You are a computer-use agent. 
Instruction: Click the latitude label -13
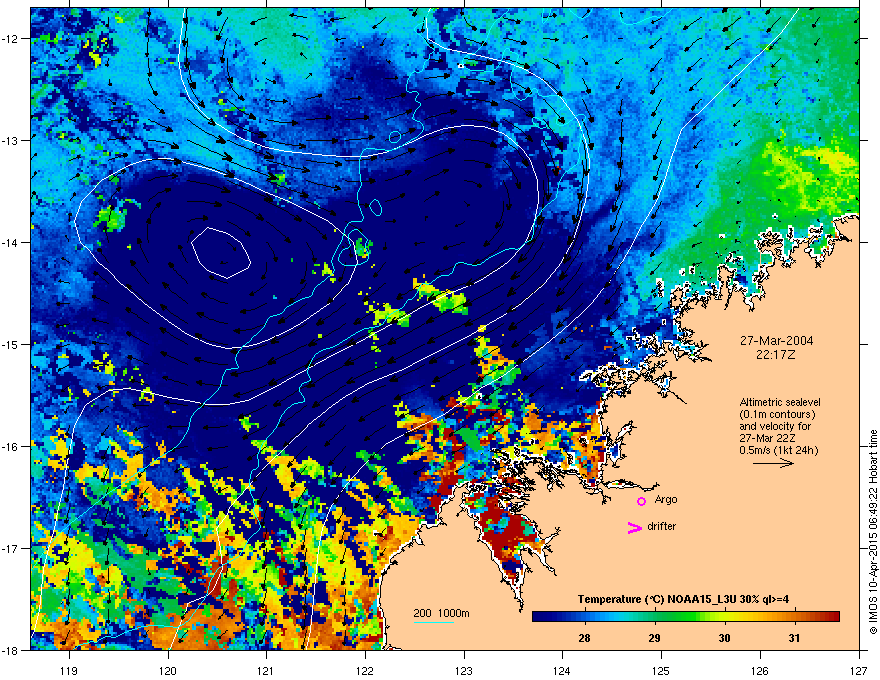click(10, 140)
